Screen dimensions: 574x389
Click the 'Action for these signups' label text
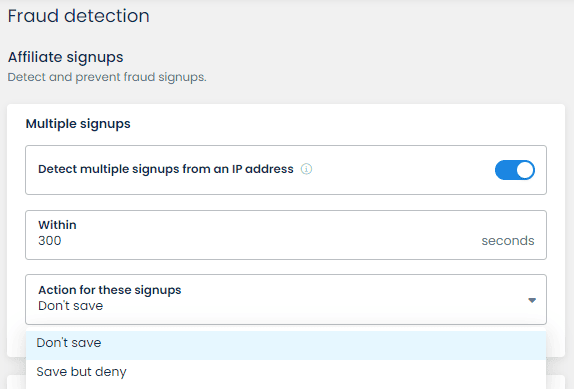point(110,290)
